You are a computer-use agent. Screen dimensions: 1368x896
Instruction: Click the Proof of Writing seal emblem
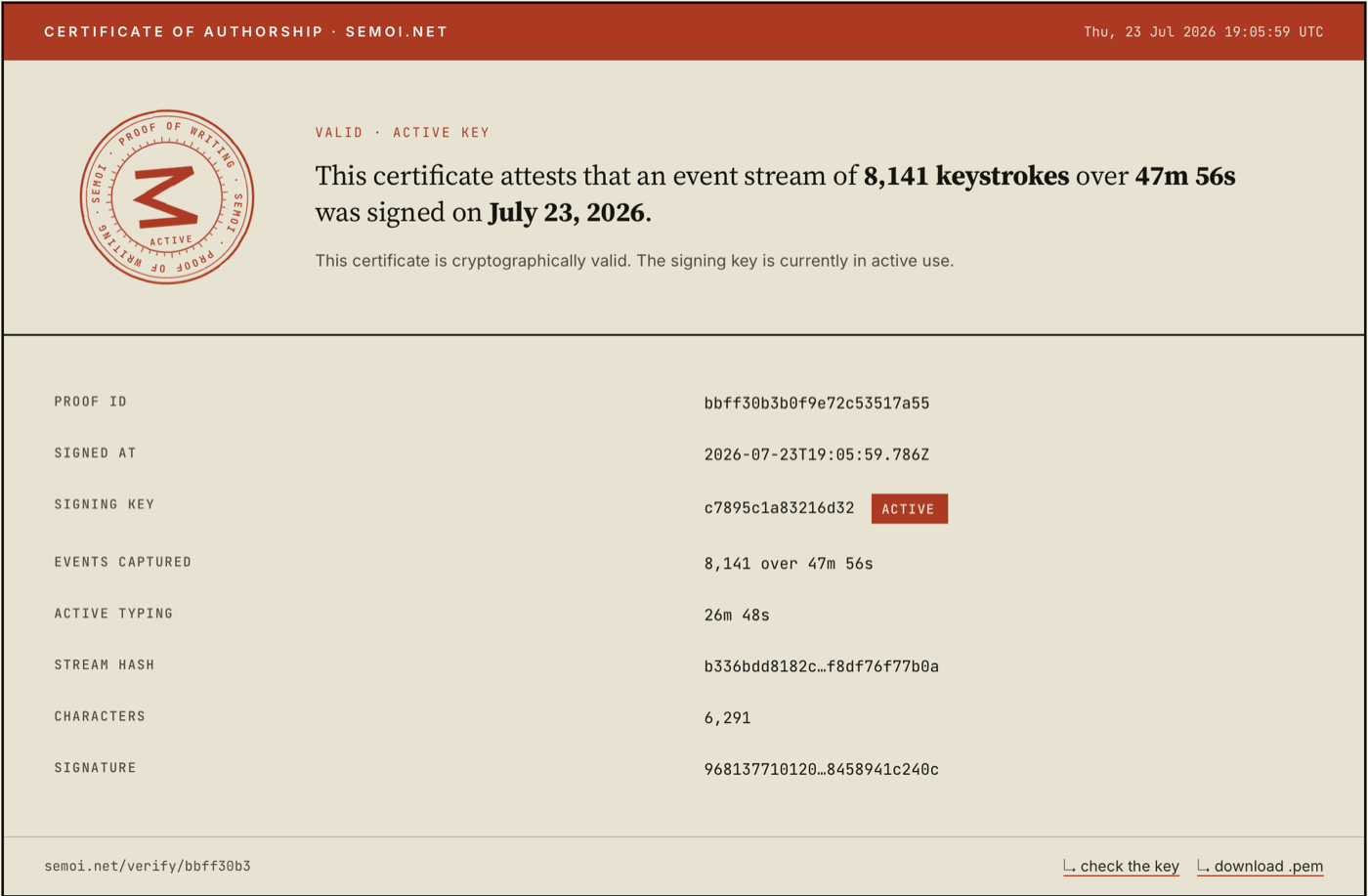[167, 196]
